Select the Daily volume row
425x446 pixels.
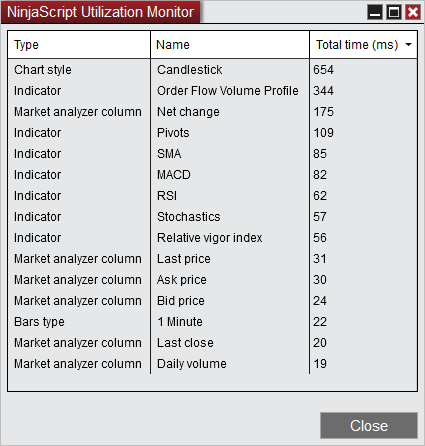[212, 364]
